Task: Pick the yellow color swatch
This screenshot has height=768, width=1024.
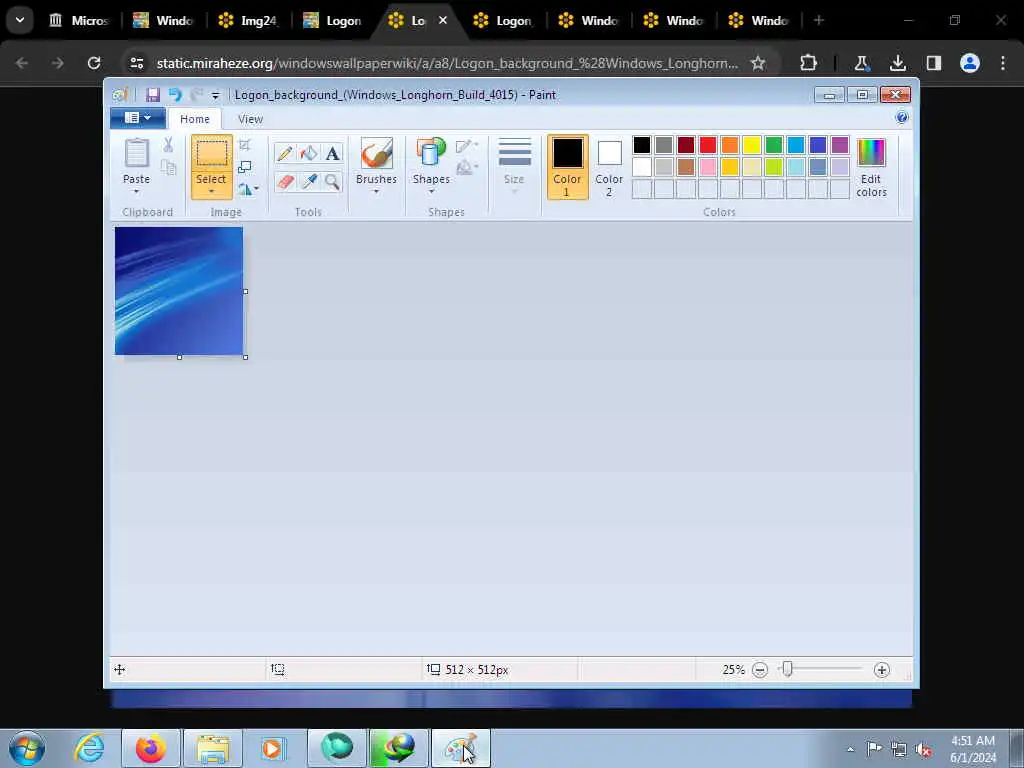Action: click(x=752, y=145)
